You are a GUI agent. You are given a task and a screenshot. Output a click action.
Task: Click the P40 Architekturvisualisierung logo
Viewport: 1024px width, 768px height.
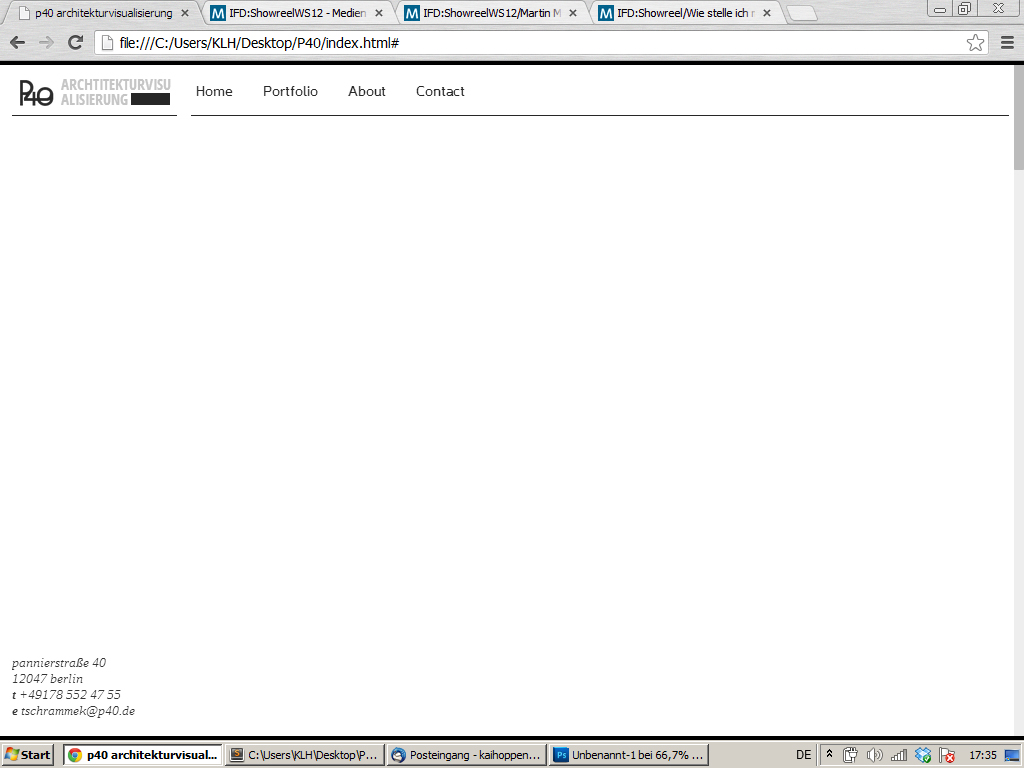click(94, 92)
